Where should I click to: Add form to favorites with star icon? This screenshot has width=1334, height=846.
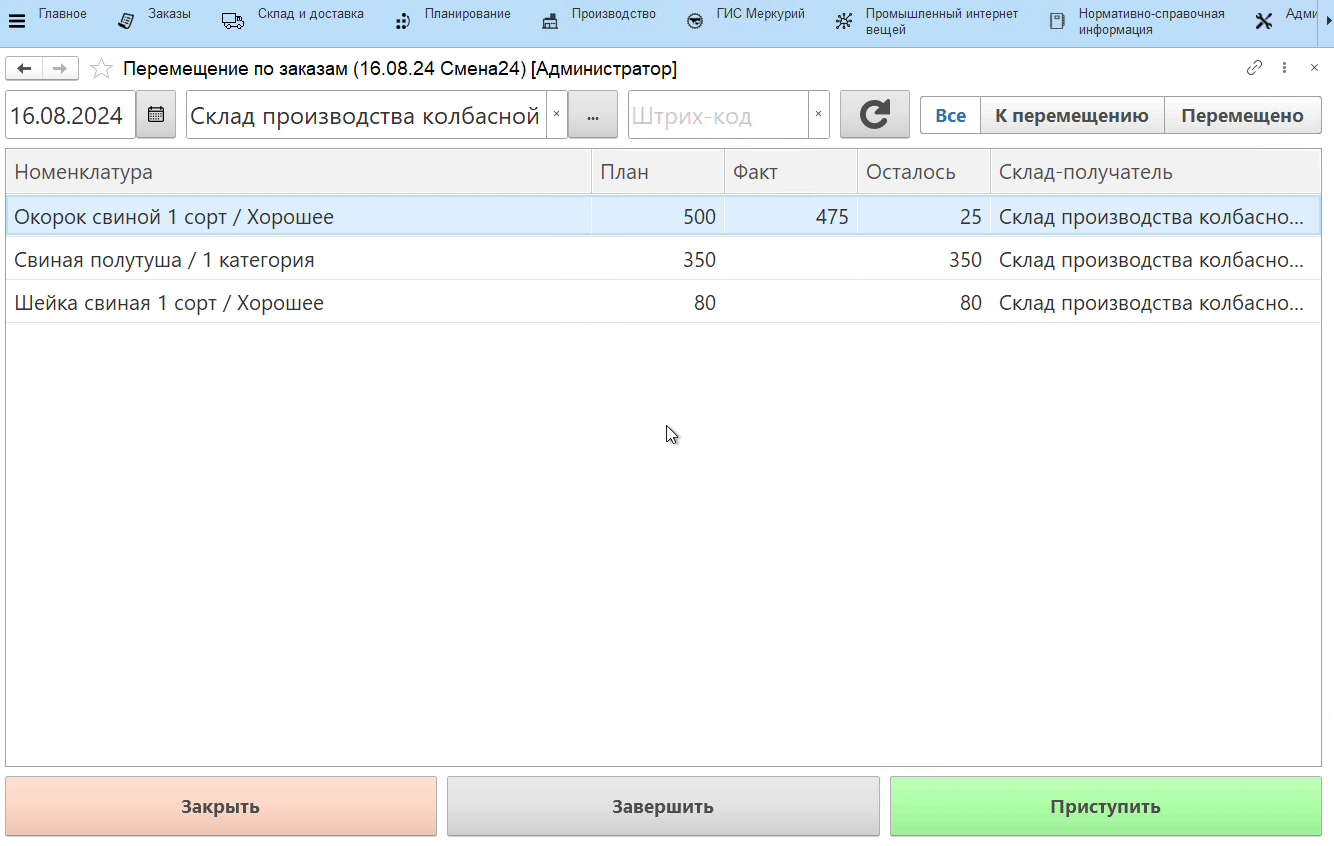[101, 69]
